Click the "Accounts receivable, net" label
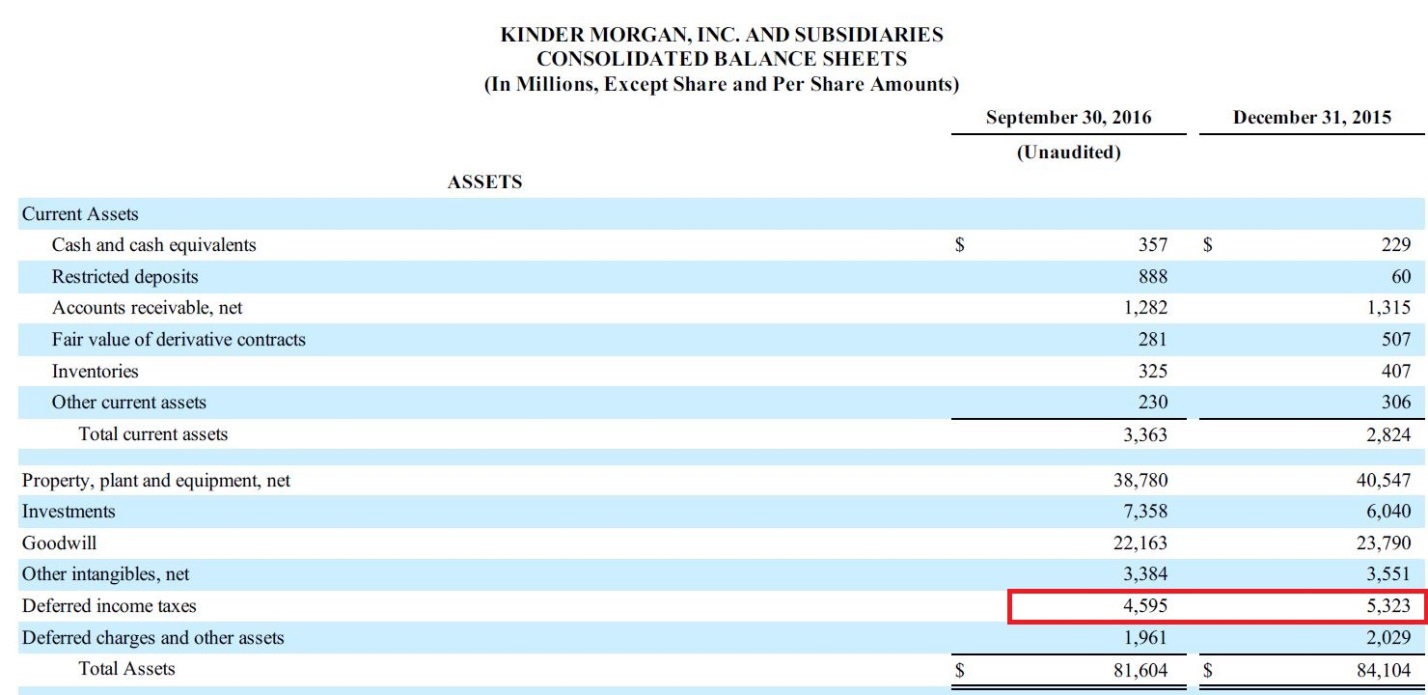 click(147, 308)
